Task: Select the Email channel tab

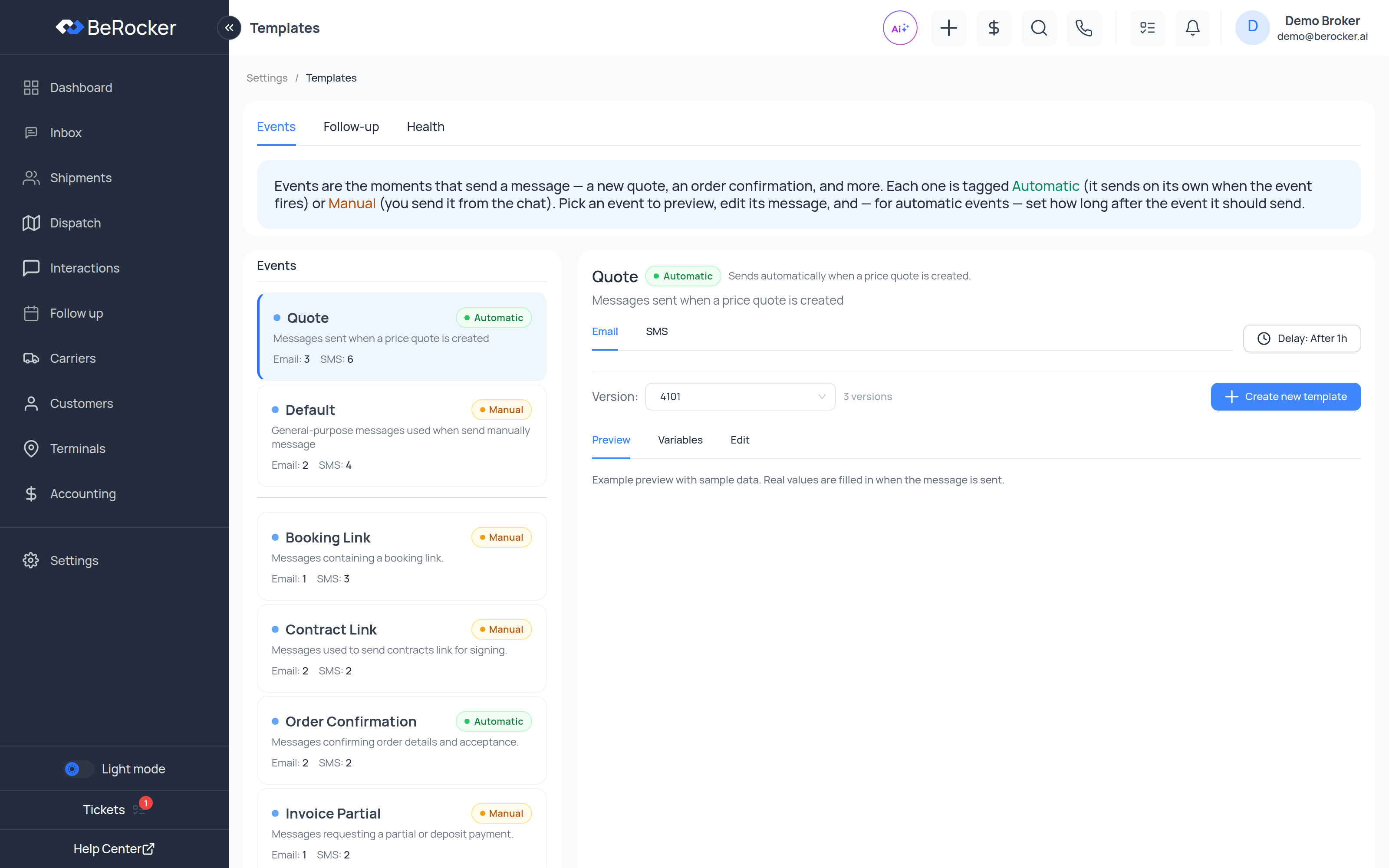Action: pos(605,332)
